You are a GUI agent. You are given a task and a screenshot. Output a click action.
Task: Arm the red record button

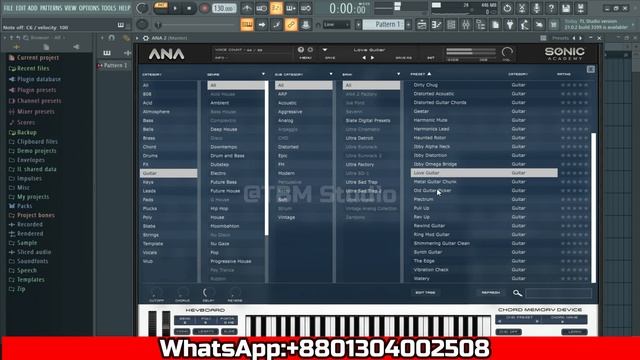click(x=204, y=8)
